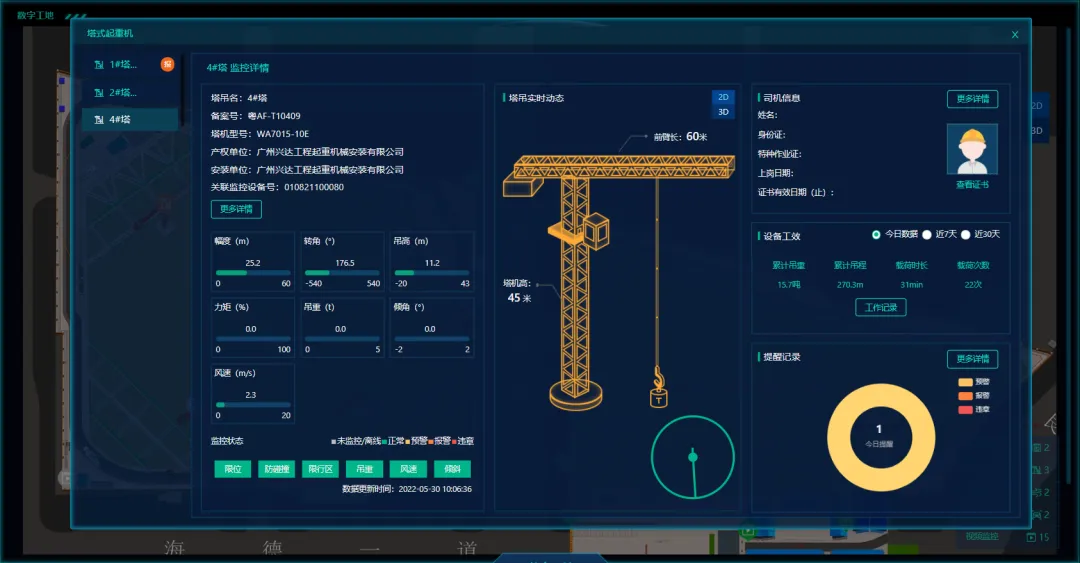Click the 4#塔 监控详情 heading
The width and height of the screenshot is (1080, 563).
(x=238, y=68)
